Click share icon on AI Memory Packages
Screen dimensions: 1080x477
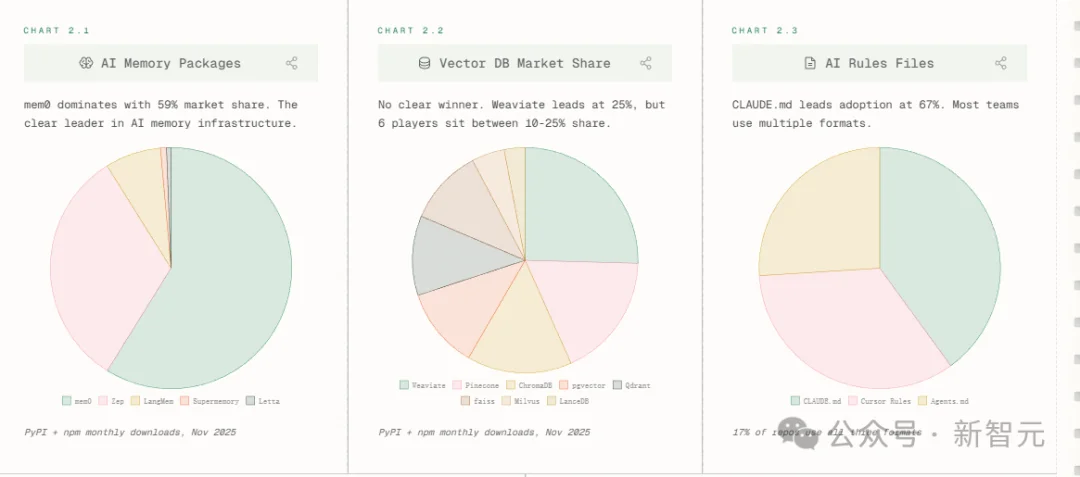(x=292, y=63)
